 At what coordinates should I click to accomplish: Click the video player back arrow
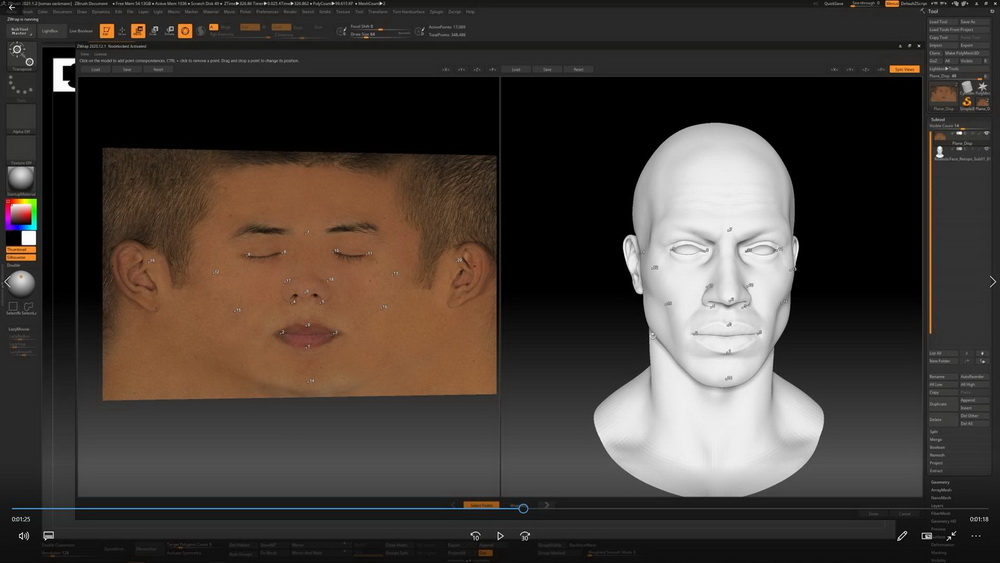(x=11, y=7)
